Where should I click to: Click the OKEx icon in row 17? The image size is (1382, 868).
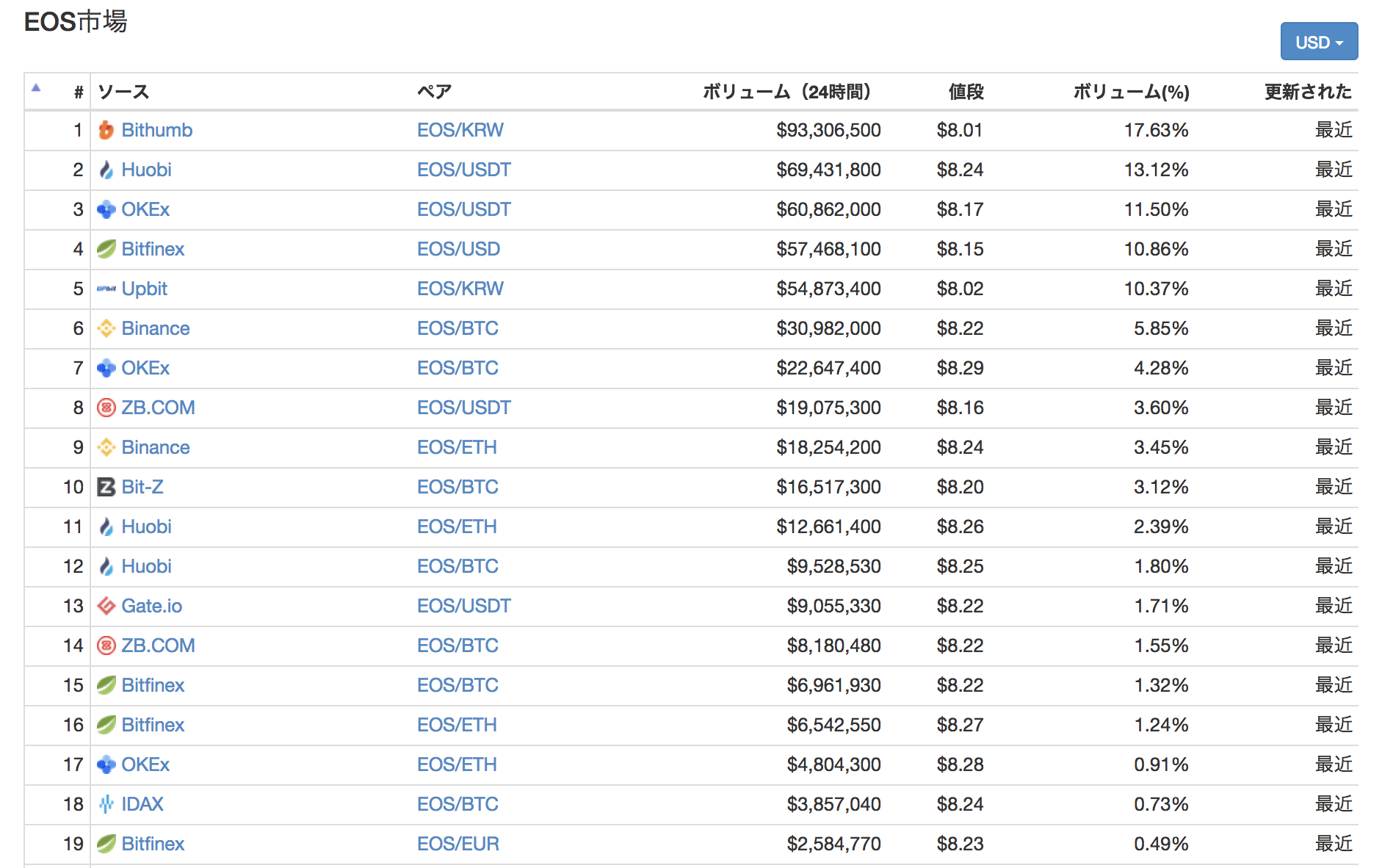pyautogui.click(x=106, y=764)
